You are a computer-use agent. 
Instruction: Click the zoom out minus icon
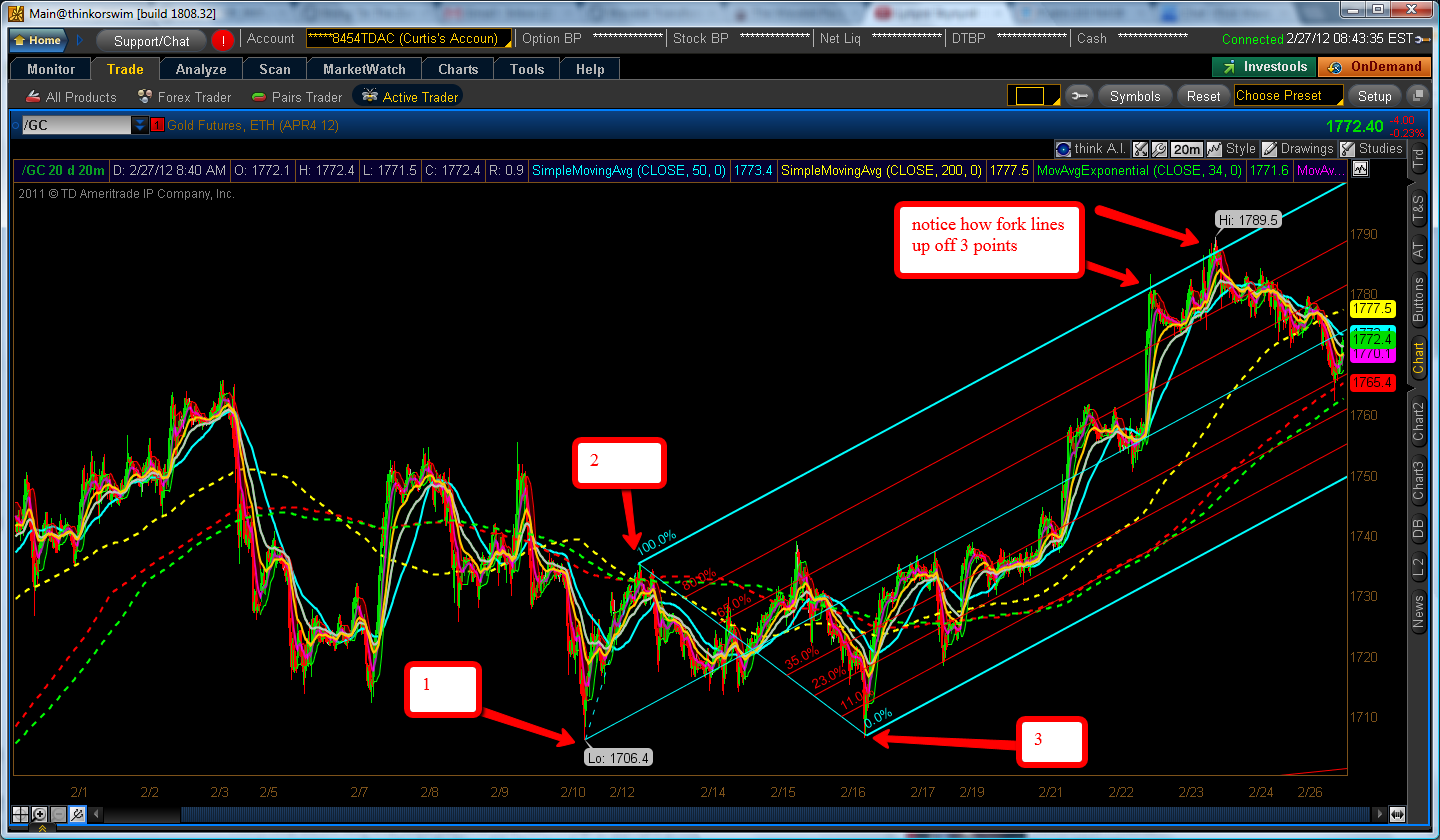point(57,814)
